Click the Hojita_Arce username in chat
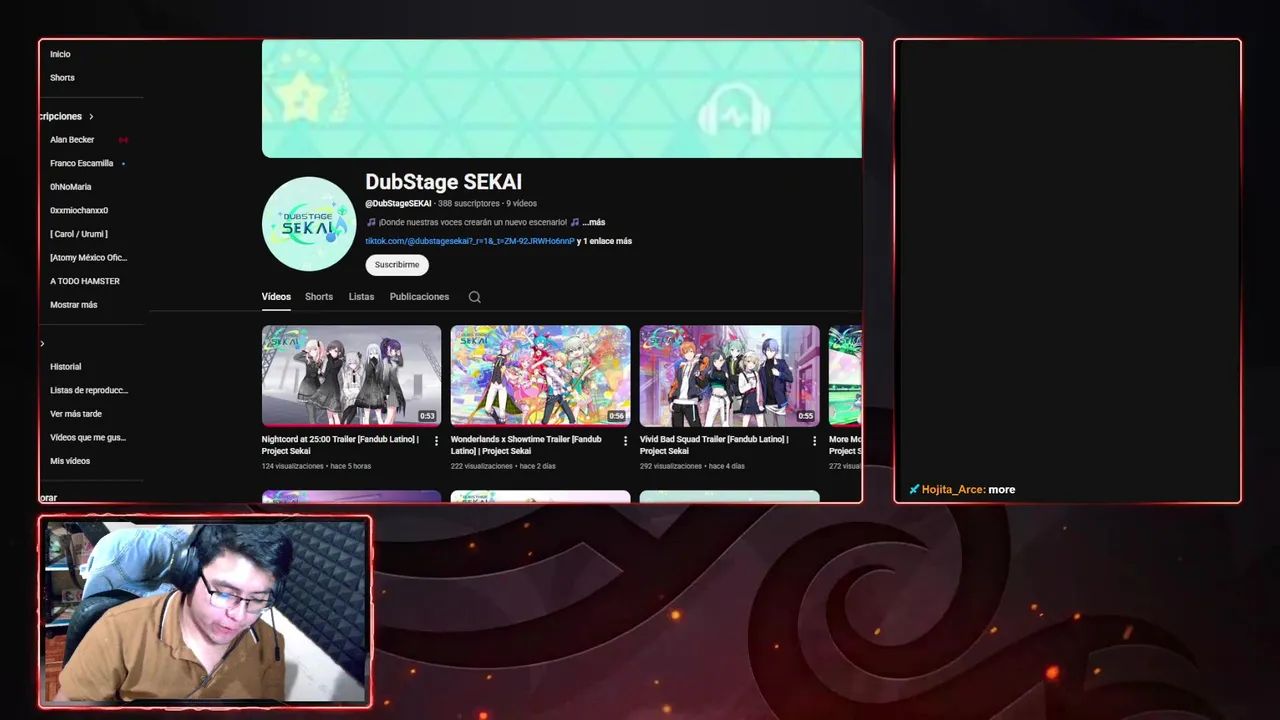 pyautogui.click(x=953, y=490)
